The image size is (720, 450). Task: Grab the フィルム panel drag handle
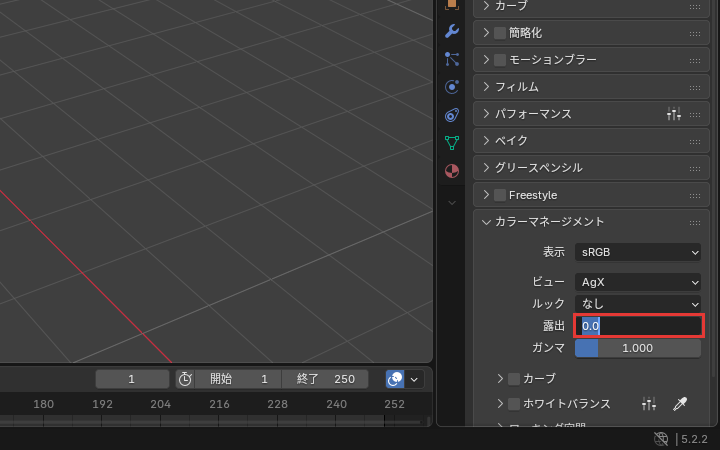[x=695, y=87]
